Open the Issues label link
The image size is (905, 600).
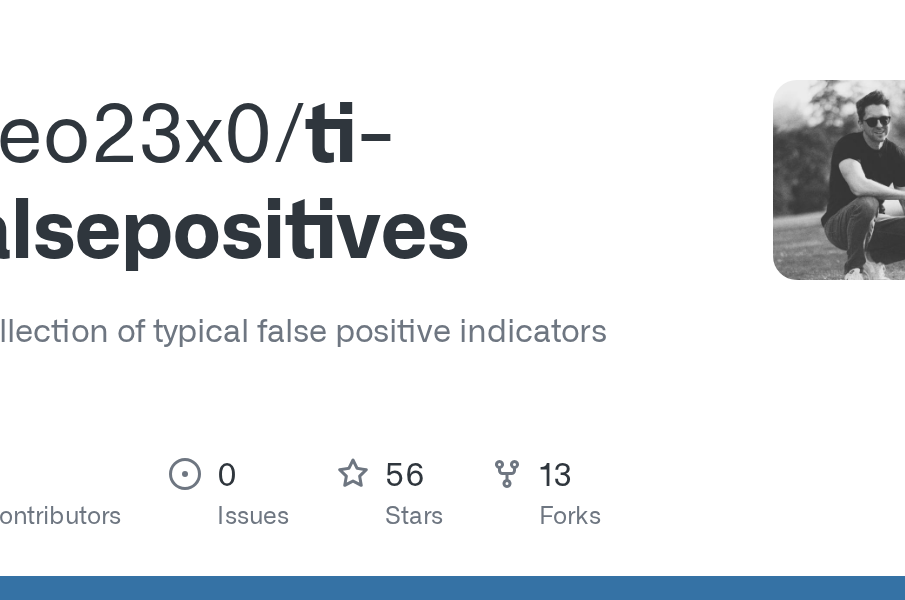point(253,516)
